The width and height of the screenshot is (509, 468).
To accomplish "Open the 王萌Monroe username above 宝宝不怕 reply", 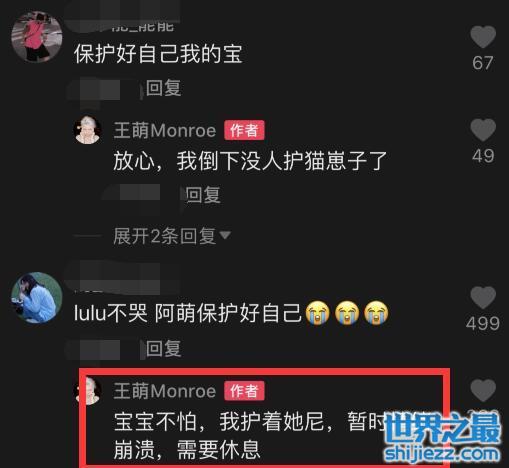I will [x=165, y=391].
